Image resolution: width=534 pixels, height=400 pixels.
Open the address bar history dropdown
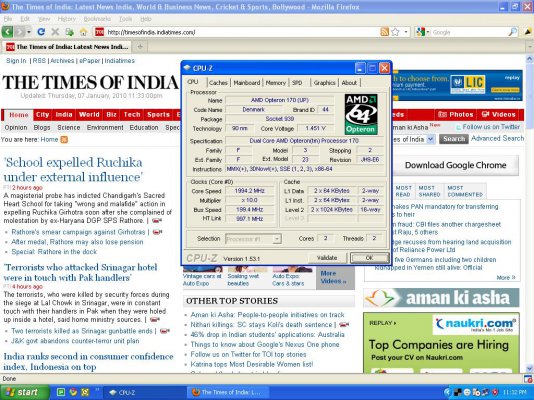tap(406, 32)
